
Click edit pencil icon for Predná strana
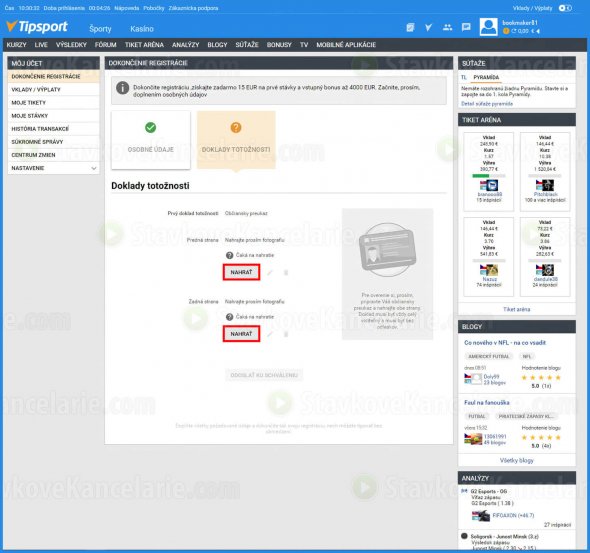[269, 272]
